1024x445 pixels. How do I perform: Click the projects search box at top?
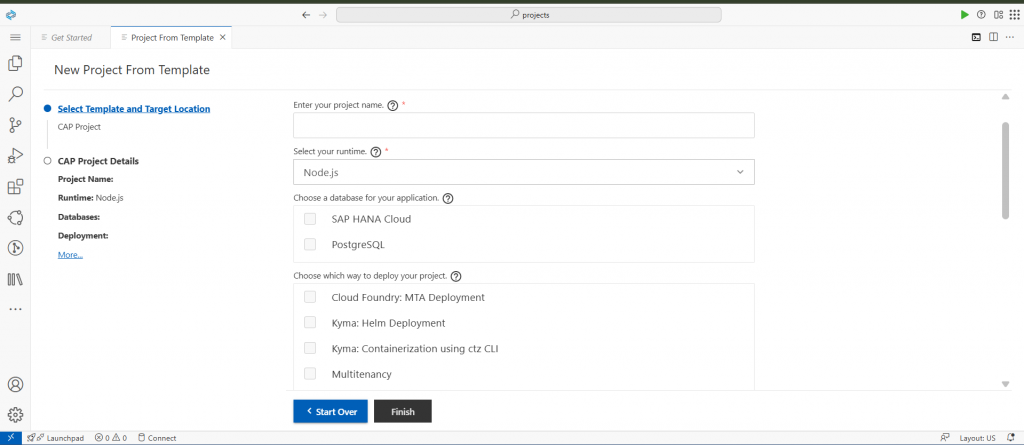point(528,15)
